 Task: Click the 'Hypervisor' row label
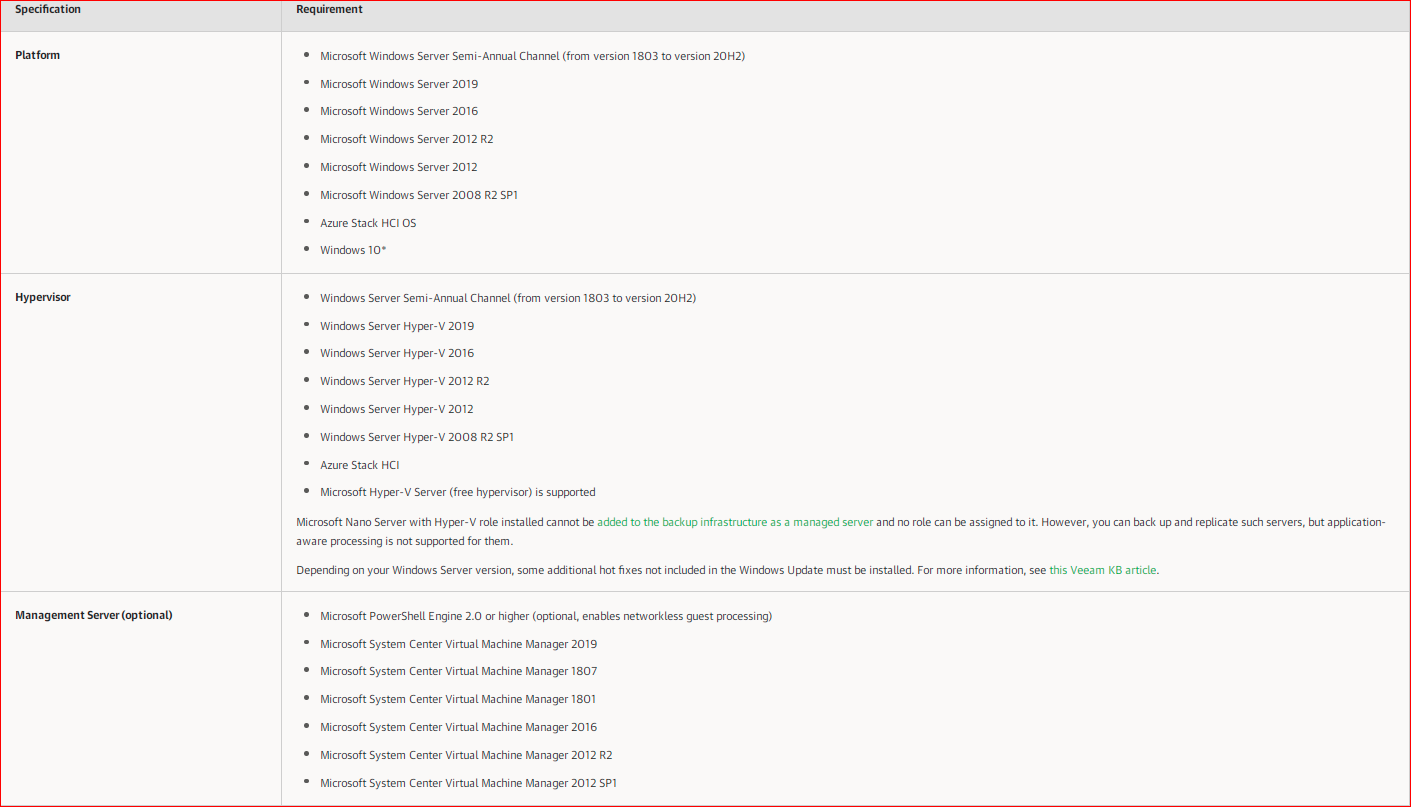(43, 297)
